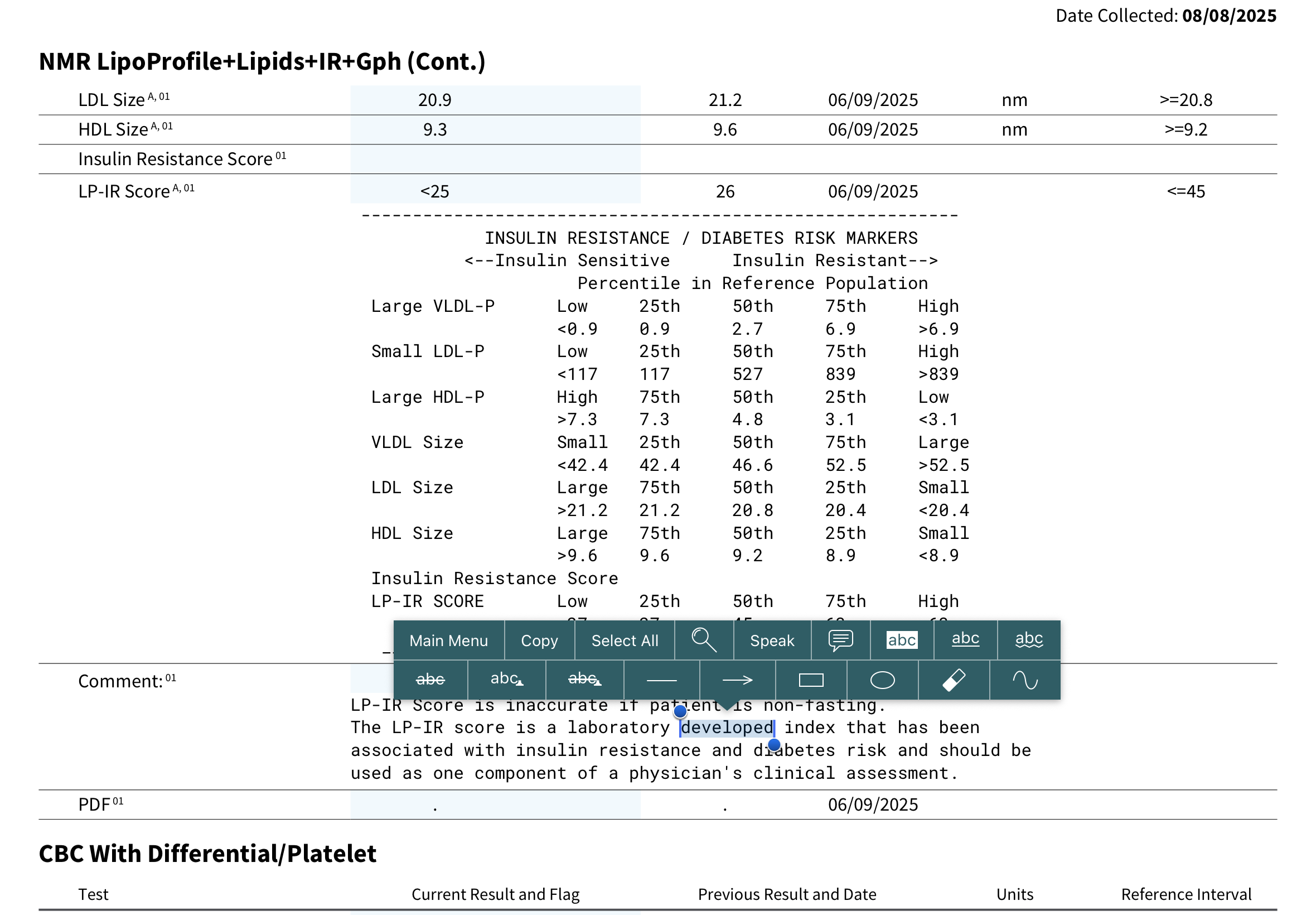
Task: Tap the 'Comment:' row label
Action: point(127,681)
